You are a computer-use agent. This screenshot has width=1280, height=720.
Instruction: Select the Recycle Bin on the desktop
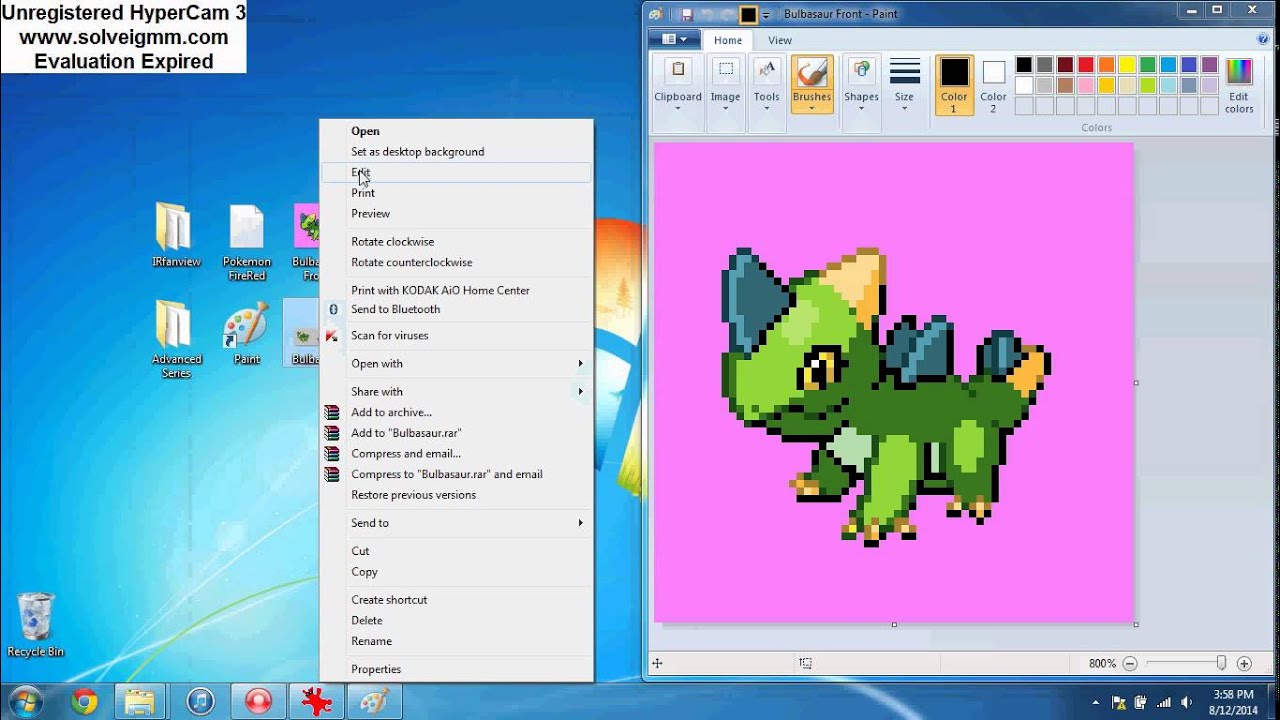35,625
